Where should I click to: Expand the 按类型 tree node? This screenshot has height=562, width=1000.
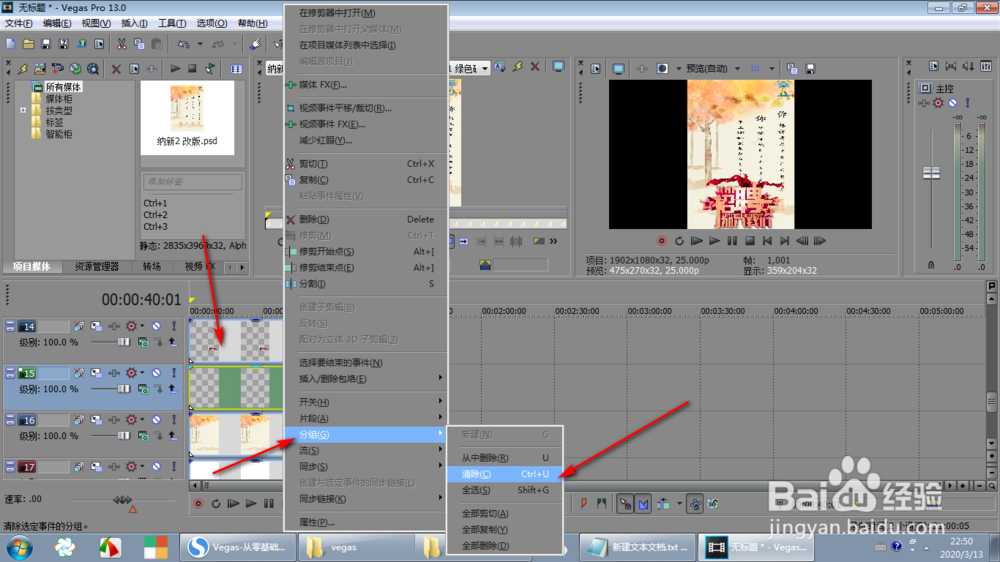[x=23, y=110]
